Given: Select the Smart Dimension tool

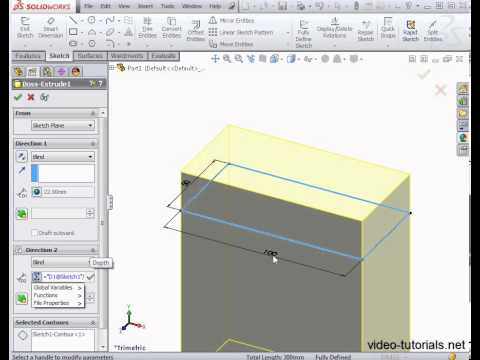Looking at the screenshot, I should (50, 28).
